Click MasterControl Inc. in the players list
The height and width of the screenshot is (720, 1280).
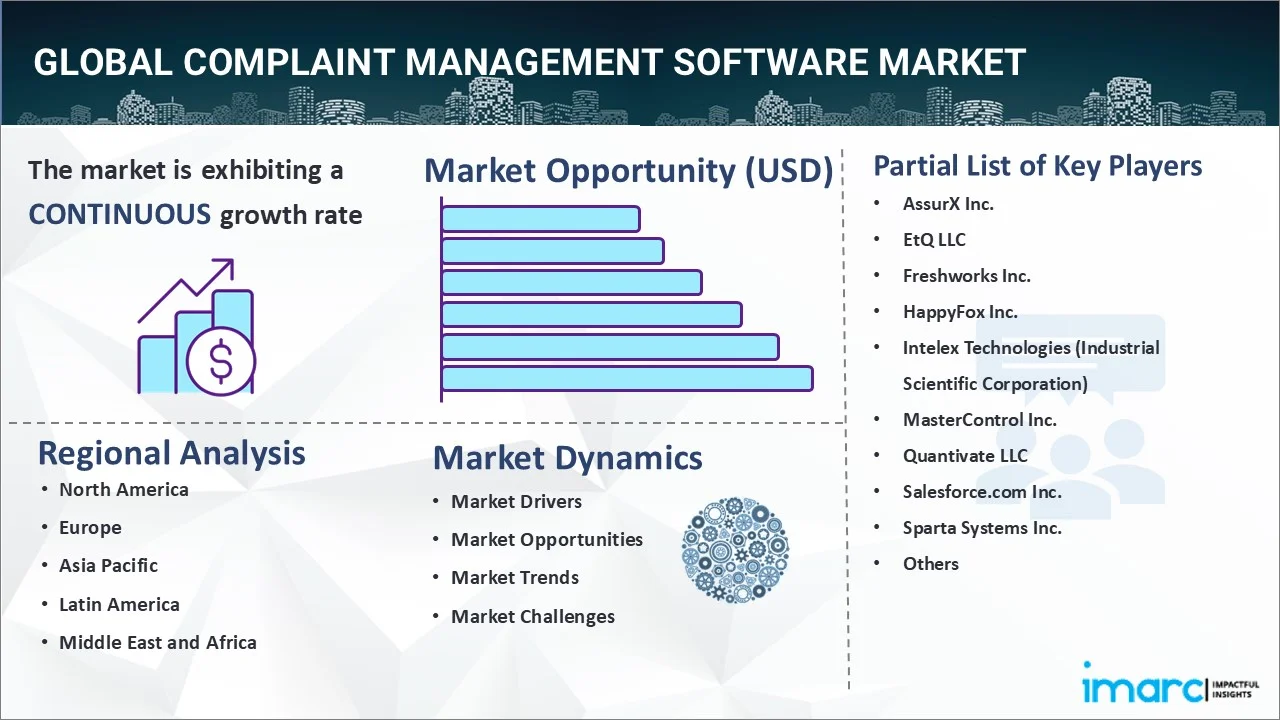(979, 419)
